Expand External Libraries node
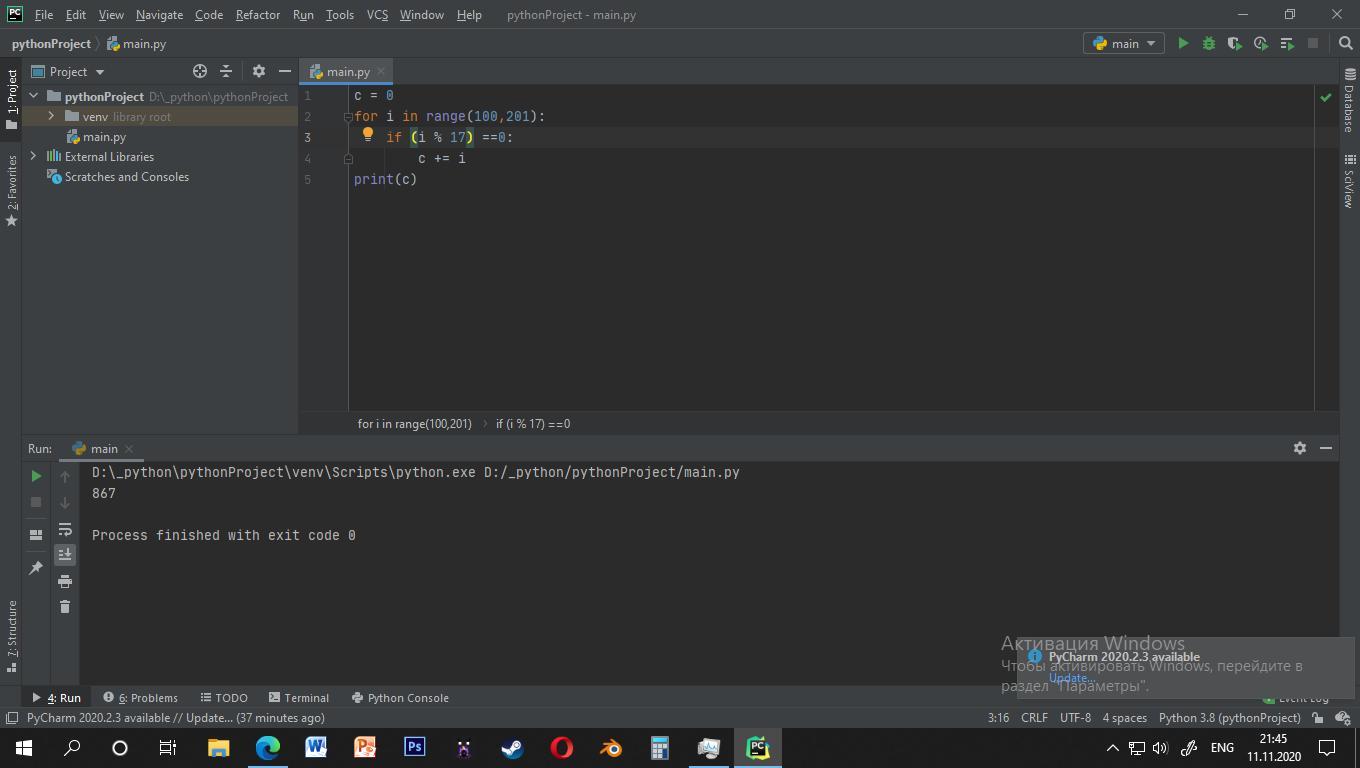Image resolution: width=1360 pixels, height=768 pixels. pyautogui.click(x=34, y=157)
